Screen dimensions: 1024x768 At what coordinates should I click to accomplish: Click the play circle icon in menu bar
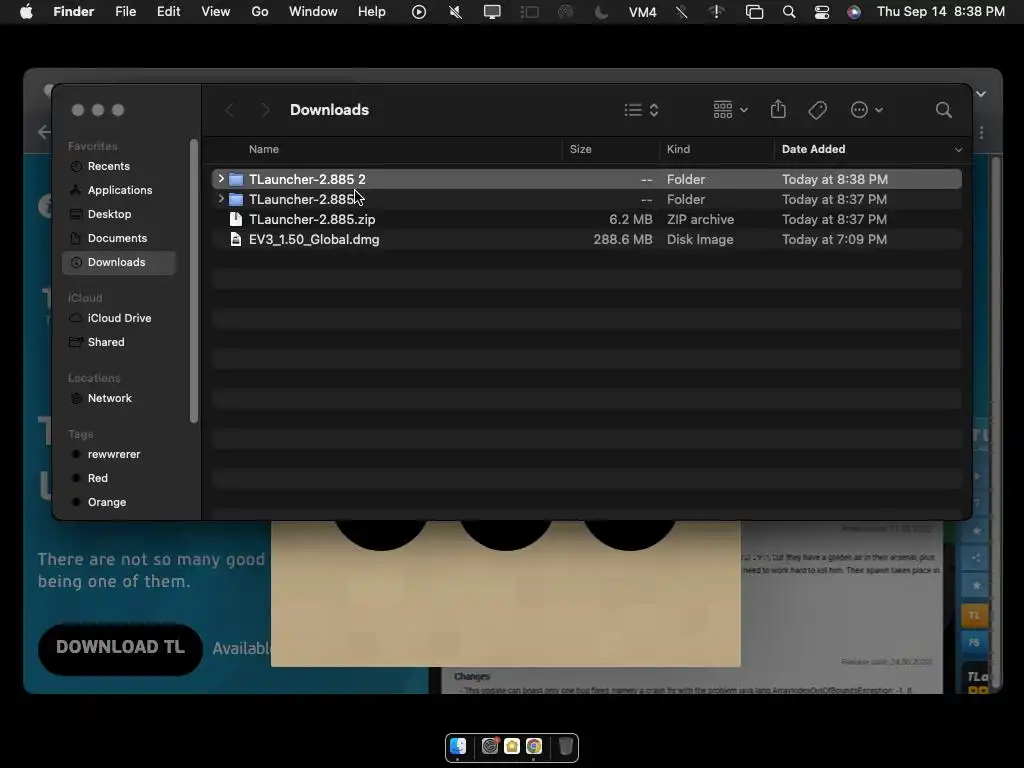[419, 12]
